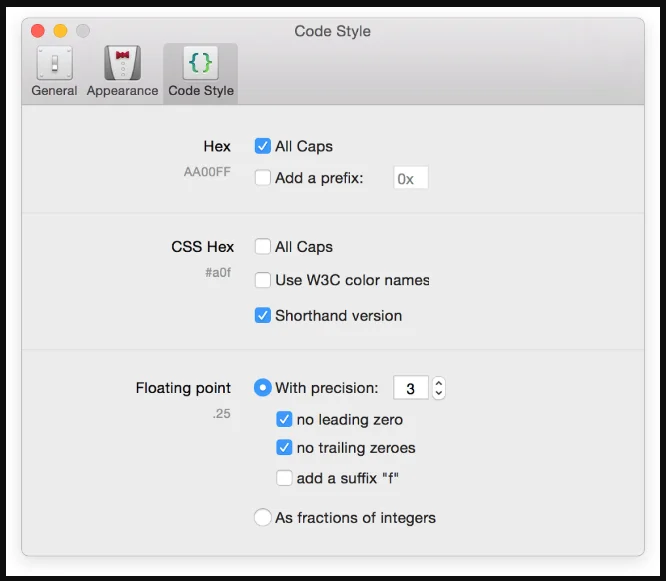Click the 0x prefix text field
This screenshot has width=666, height=581.
point(411,178)
